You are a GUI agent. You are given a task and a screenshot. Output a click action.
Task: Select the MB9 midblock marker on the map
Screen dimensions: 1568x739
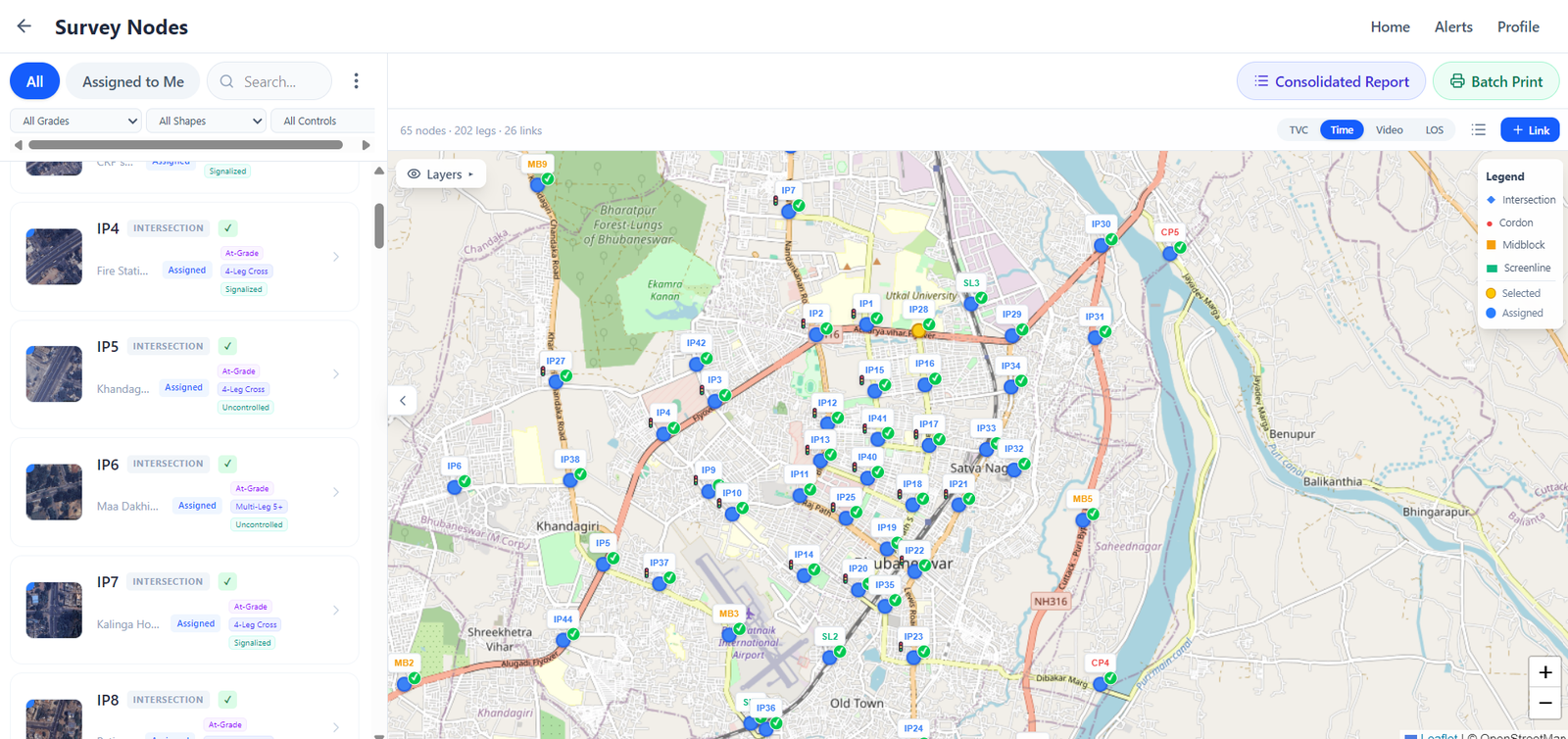click(x=537, y=183)
